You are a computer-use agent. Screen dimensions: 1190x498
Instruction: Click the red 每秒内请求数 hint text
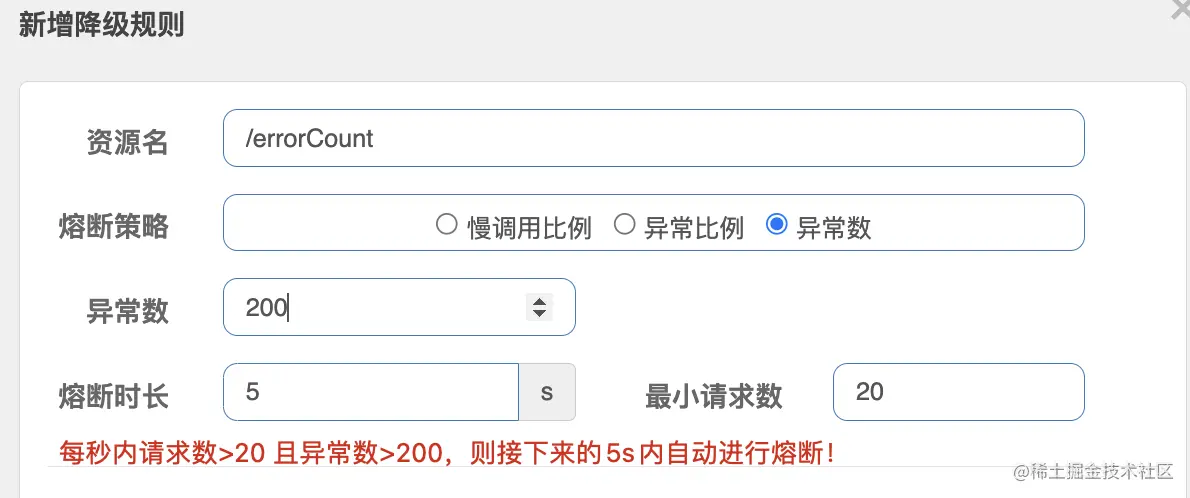[x=448, y=453]
